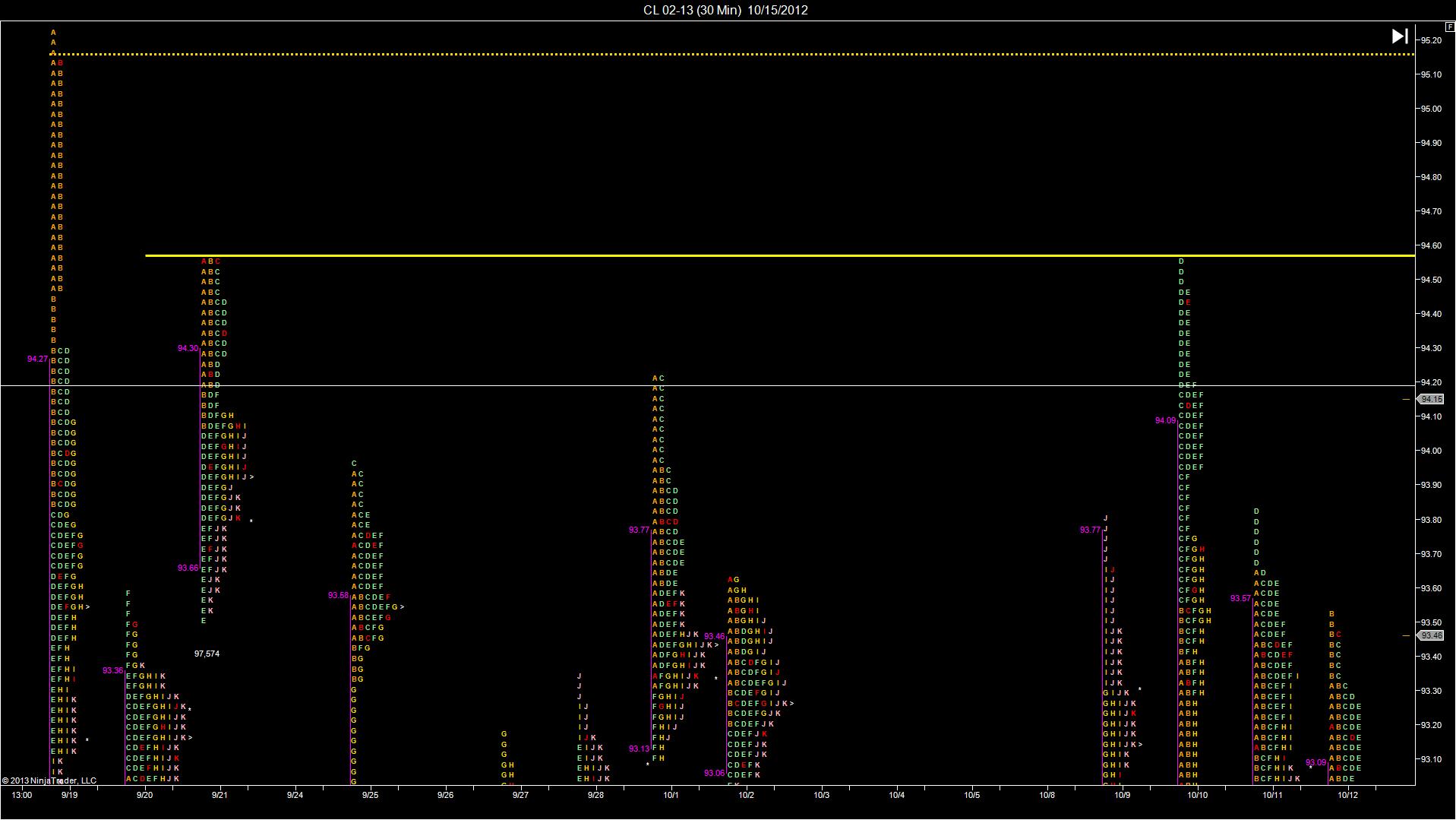Click the 10/5 date axis label
The width and height of the screenshot is (1456, 820).
tap(971, 795)
